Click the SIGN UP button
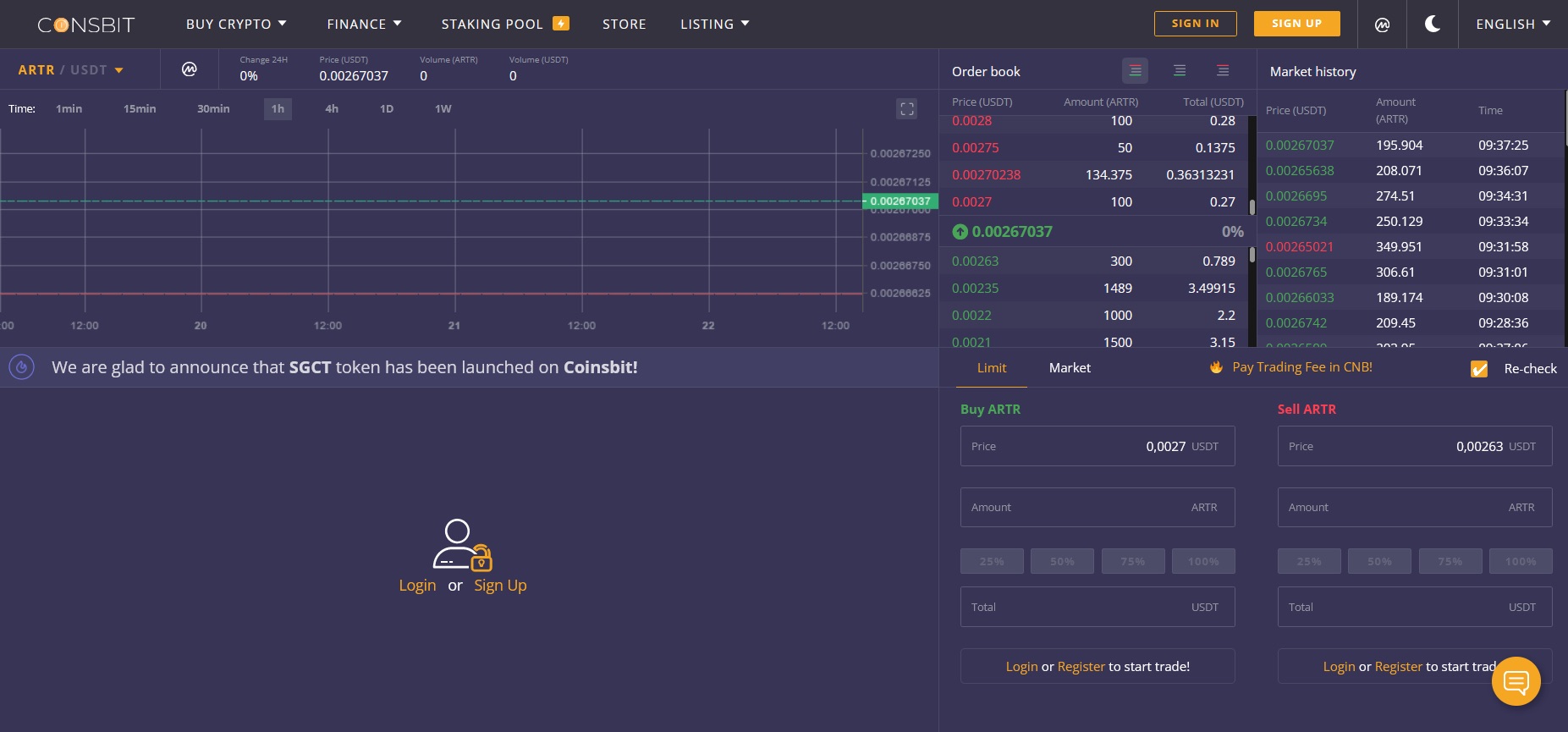Screen dimensions: 1568x732 coord(1296,24)
